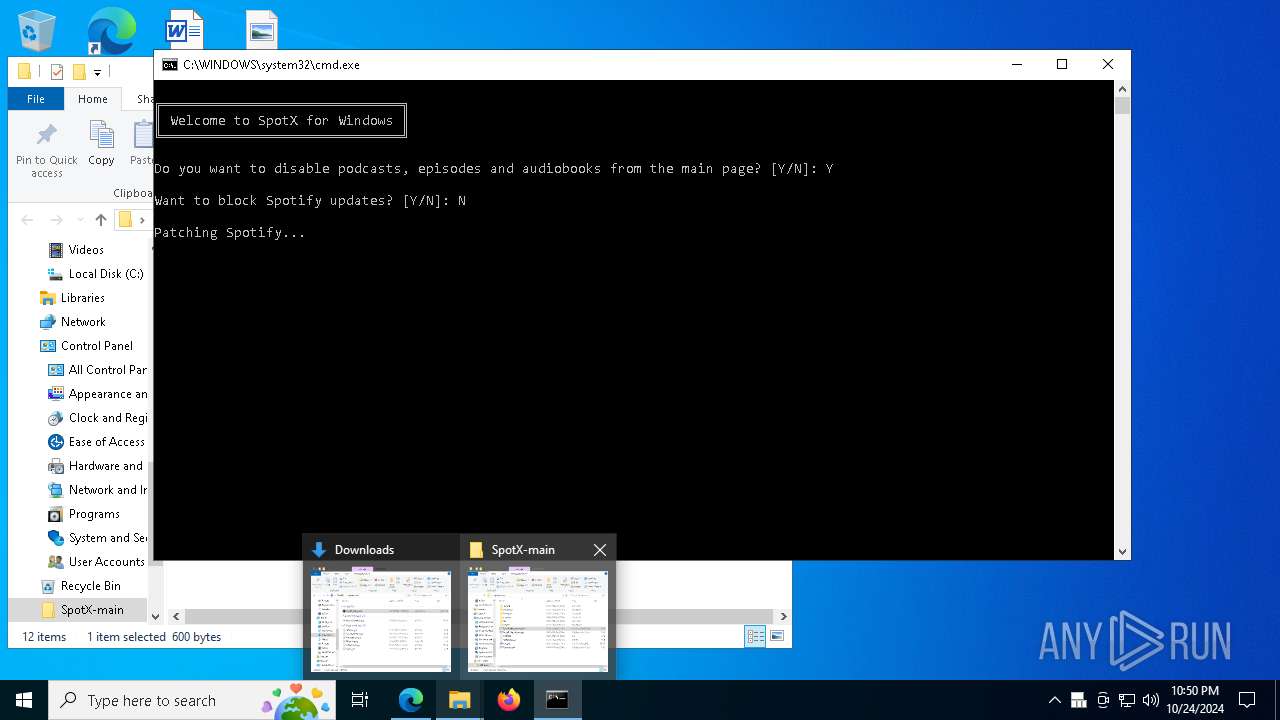Open the Windows Start menu
Image resolution: width=1280 pixels, height=720 pixels.
tap(24, 700)
